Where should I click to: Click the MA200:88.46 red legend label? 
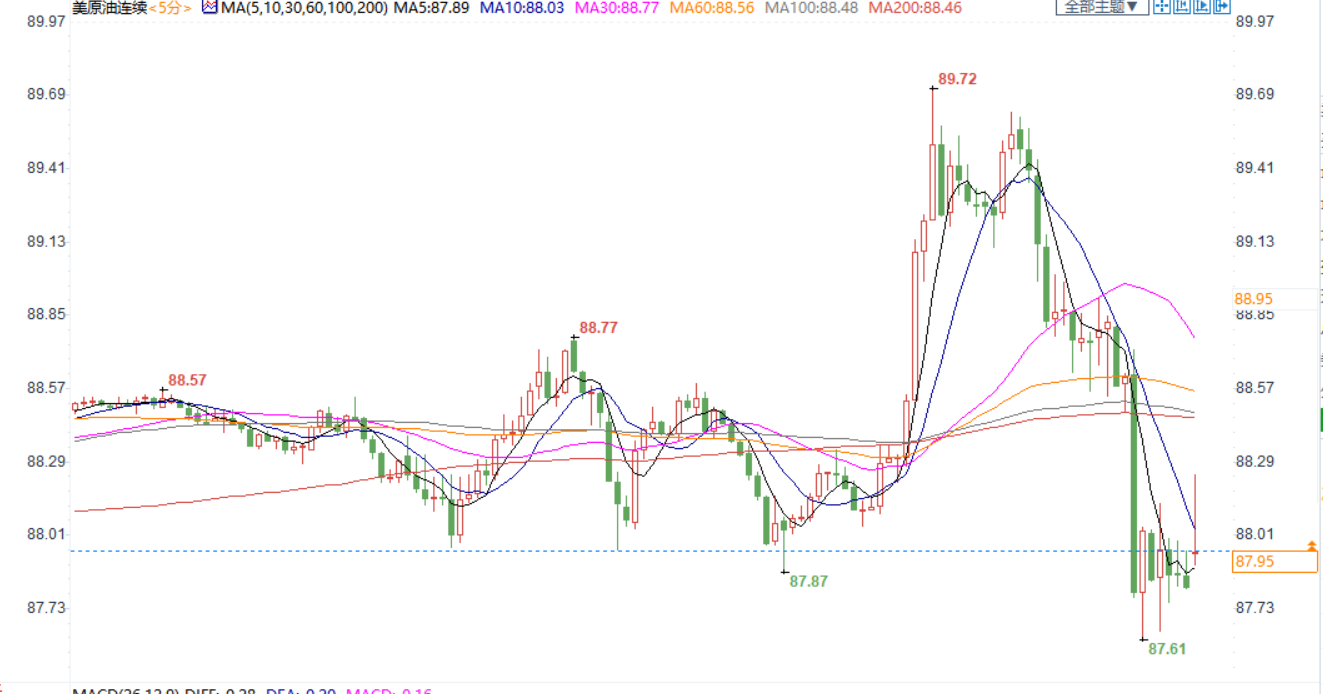click(x=915, y=8)
